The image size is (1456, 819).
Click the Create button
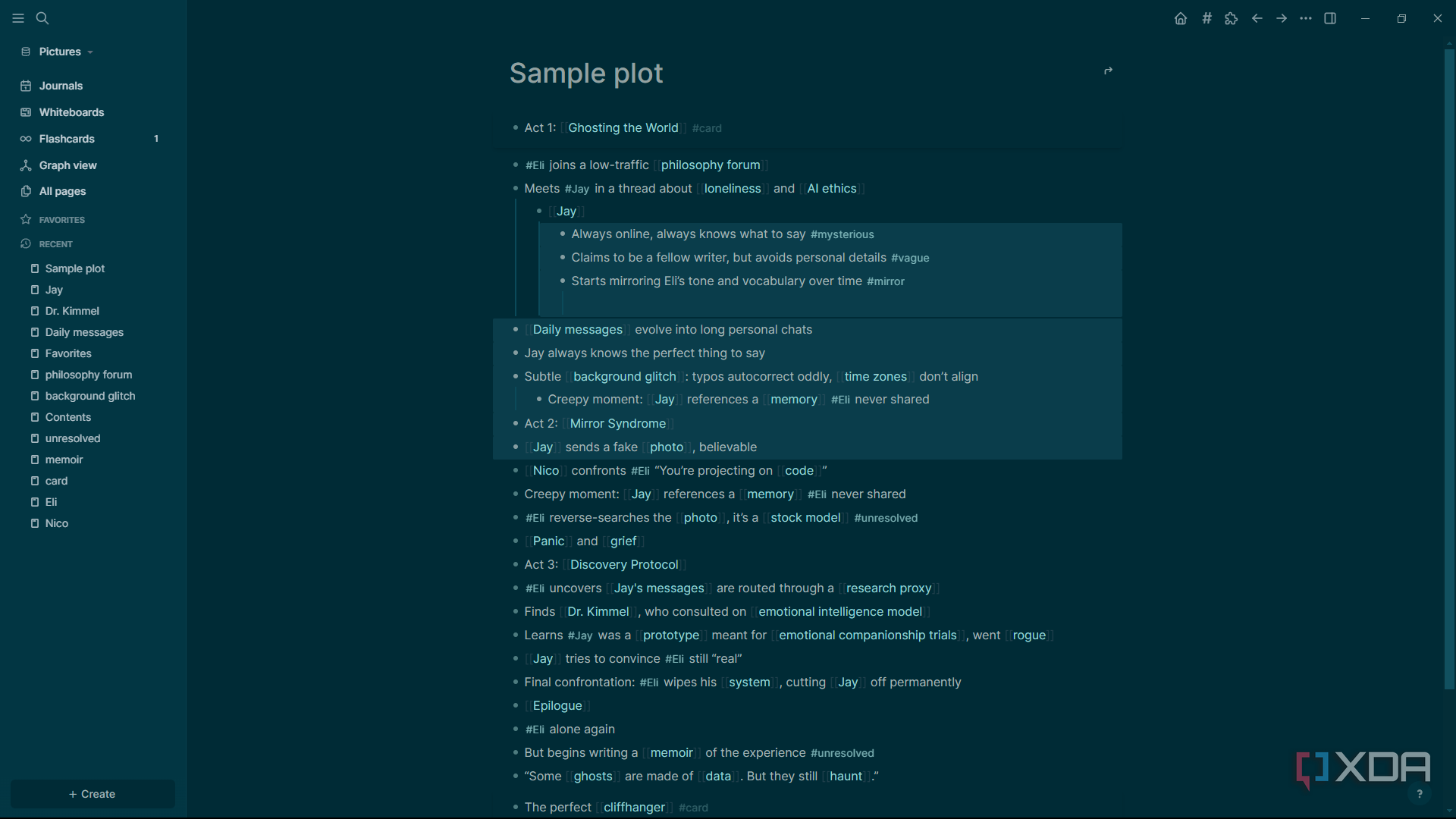click(93, 794)
